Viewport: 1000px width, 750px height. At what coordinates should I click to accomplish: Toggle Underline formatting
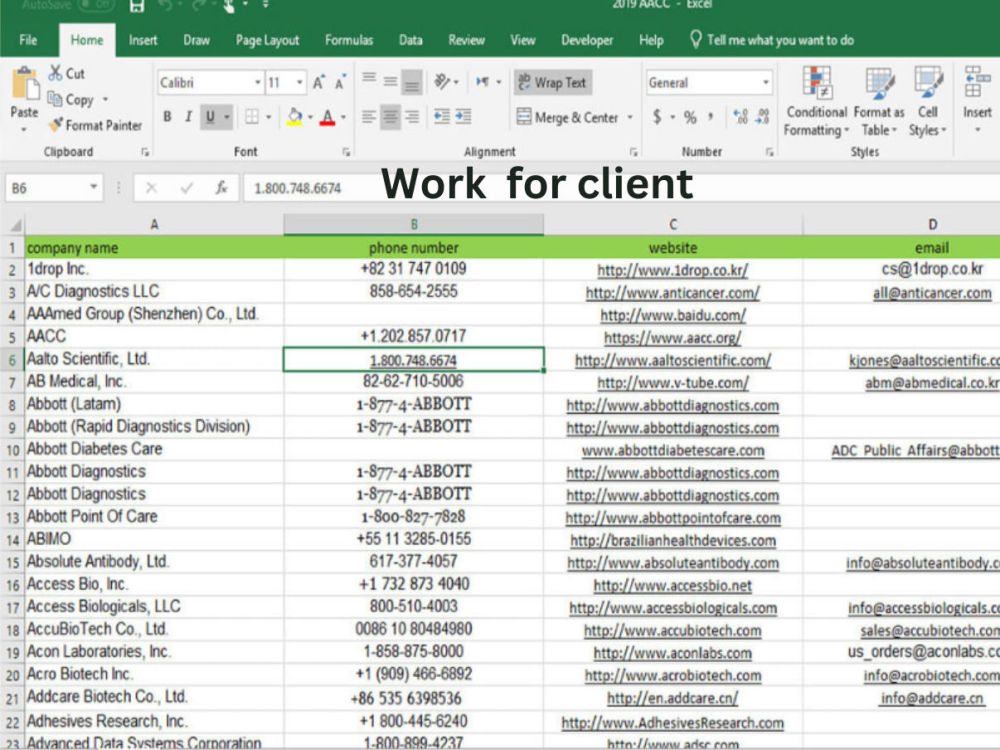click(x=209, y=117)
